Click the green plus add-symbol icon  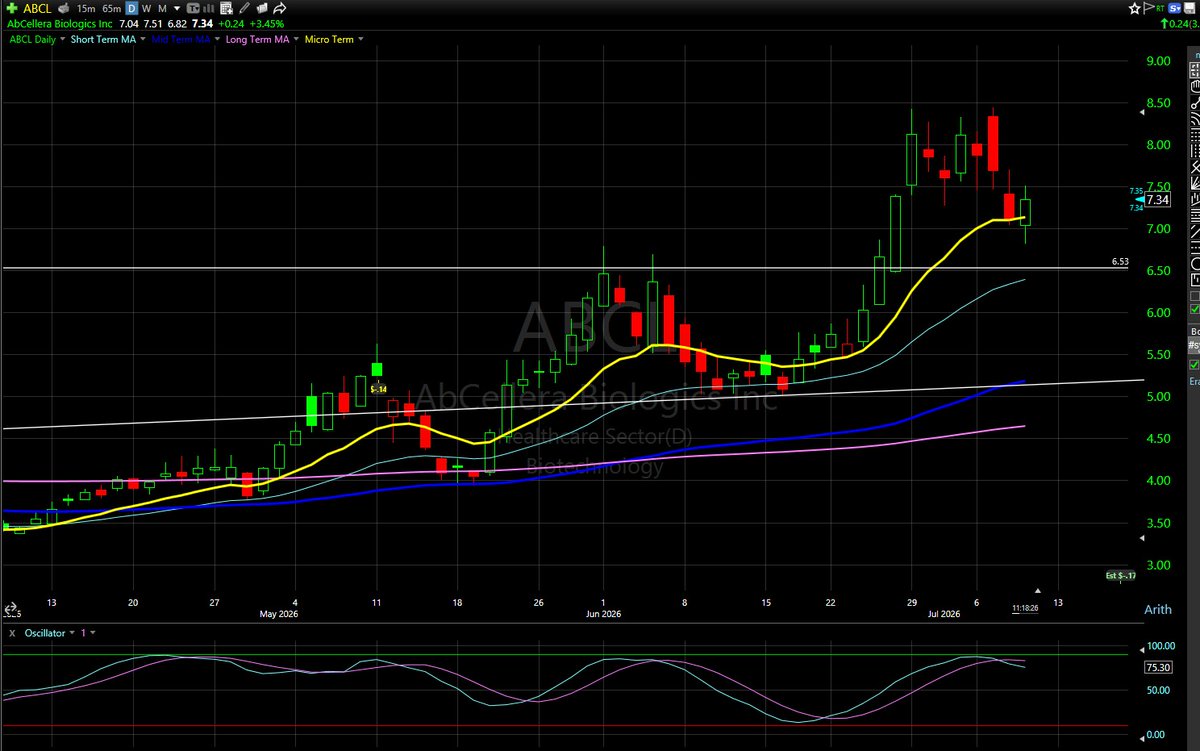[12, 9]
